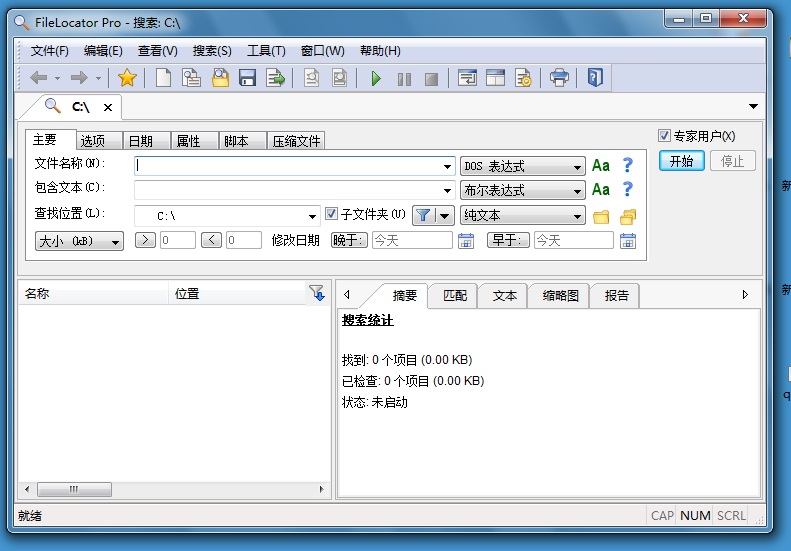This screenshot has height=551, width=791.
Task: Toggle the 专家用户 checkbox
Action: click(x=664, y=136)
